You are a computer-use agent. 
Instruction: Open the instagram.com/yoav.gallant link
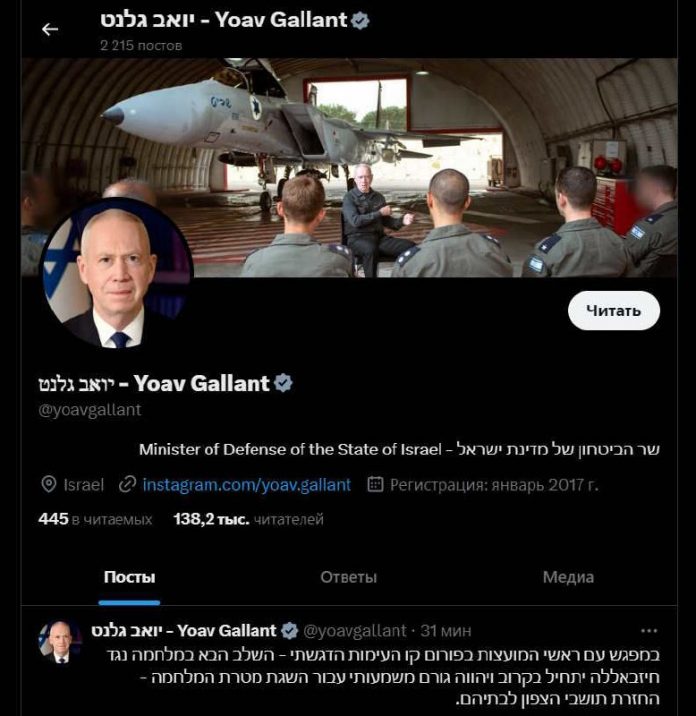click(x=246, y=484)
